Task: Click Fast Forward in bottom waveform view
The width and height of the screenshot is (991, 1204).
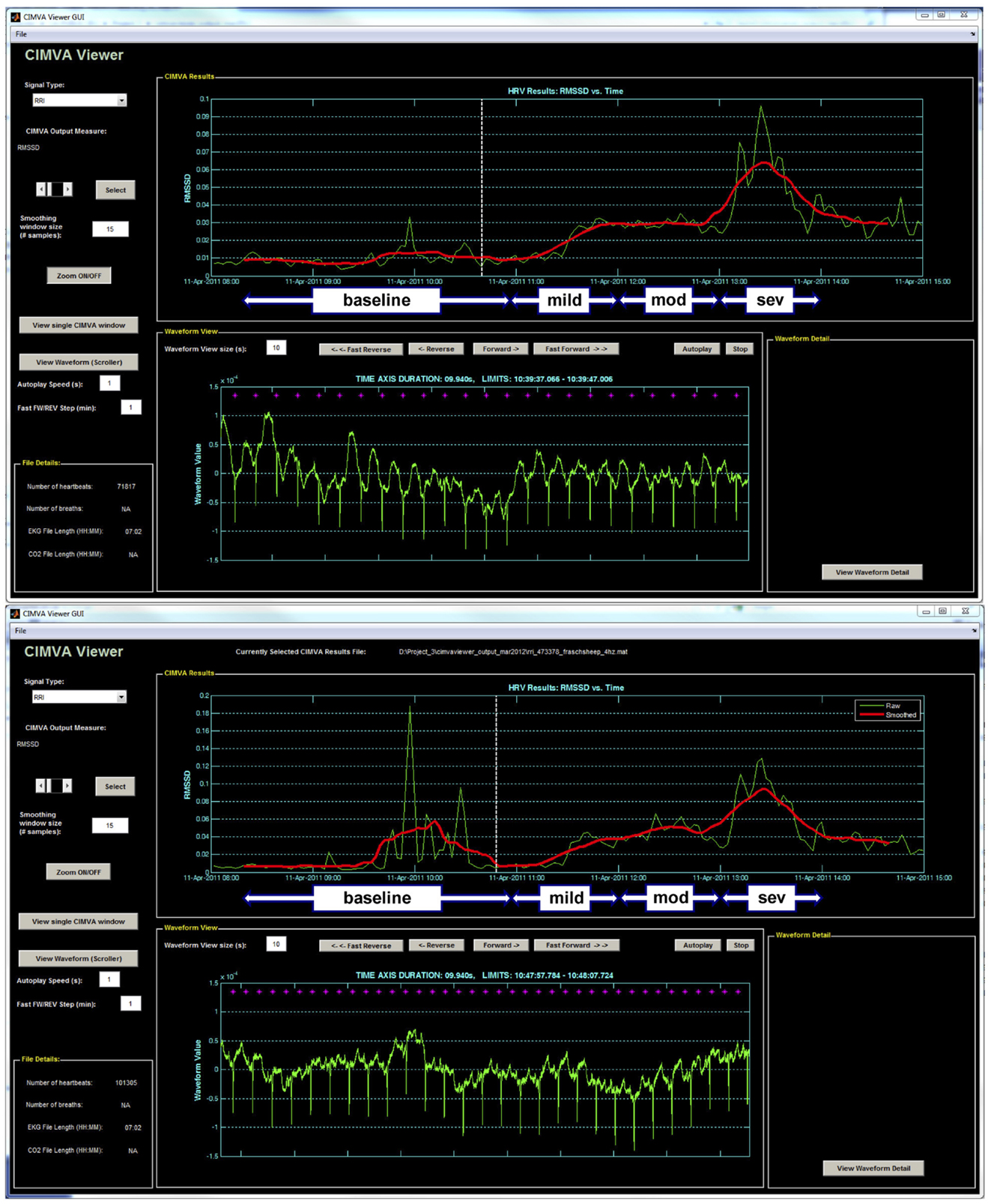Action: [x=576, y=946]
